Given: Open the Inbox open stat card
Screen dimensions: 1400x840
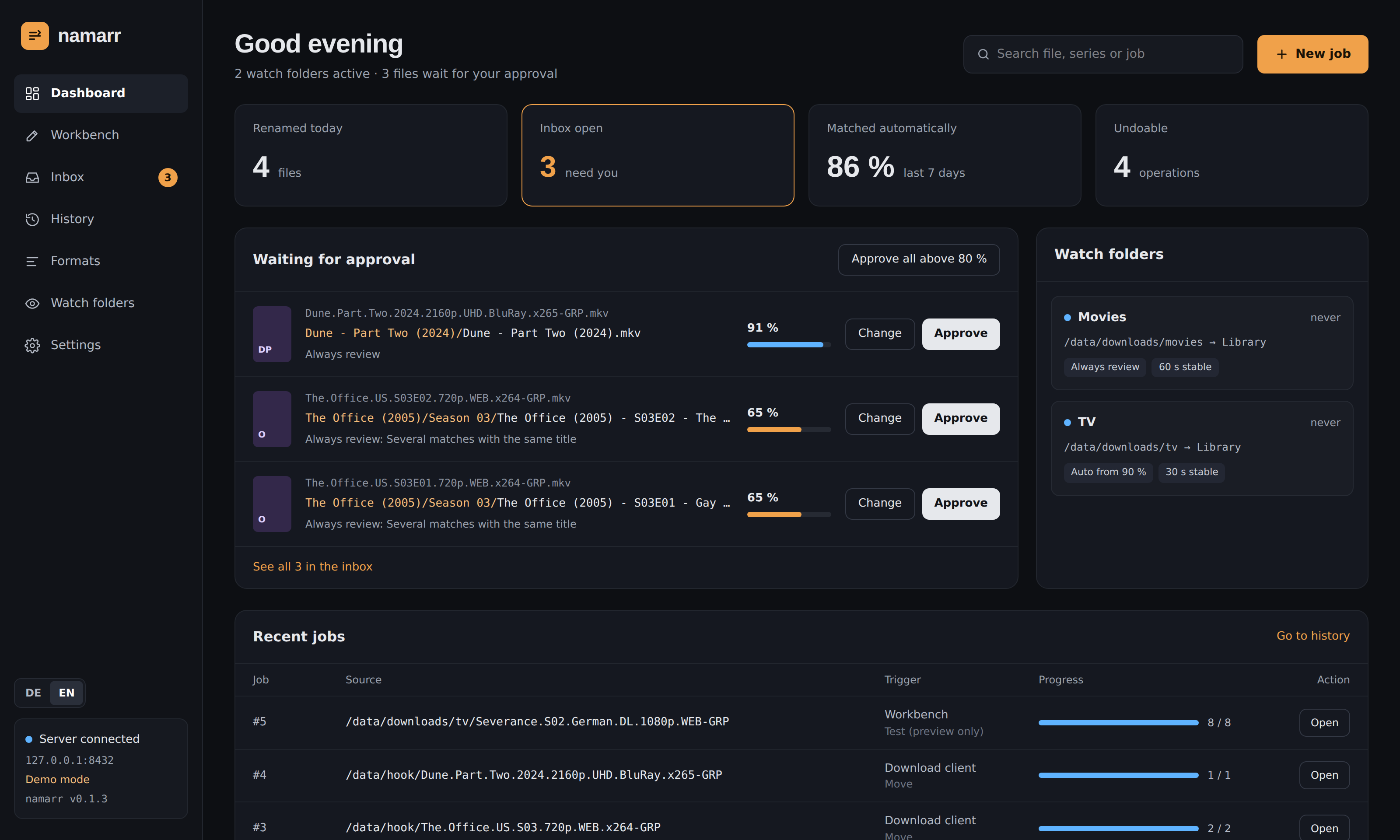Looking at the screenshot, I should point(658,155).
